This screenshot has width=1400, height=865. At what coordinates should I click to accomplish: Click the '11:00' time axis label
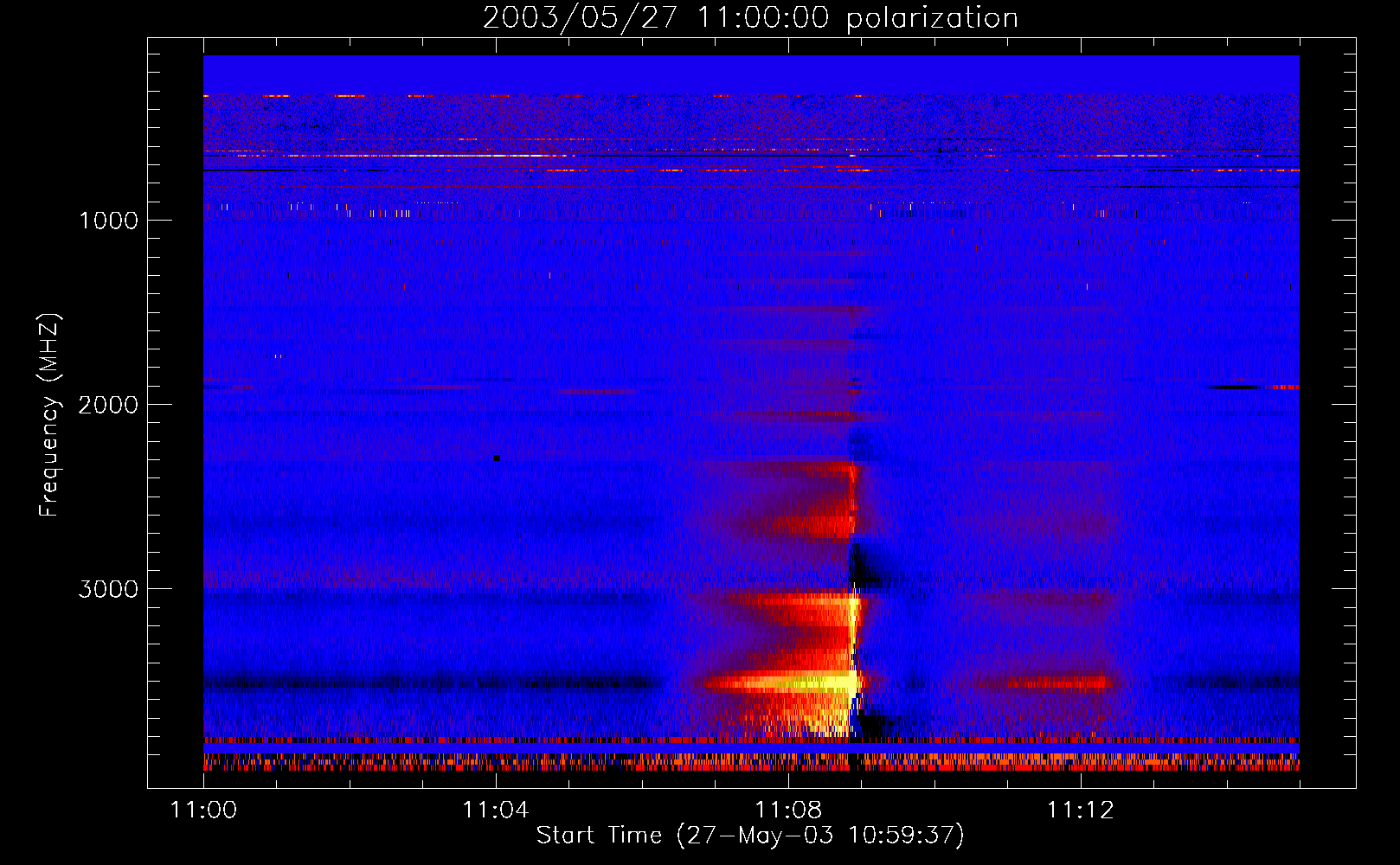[x=203, y=811]
